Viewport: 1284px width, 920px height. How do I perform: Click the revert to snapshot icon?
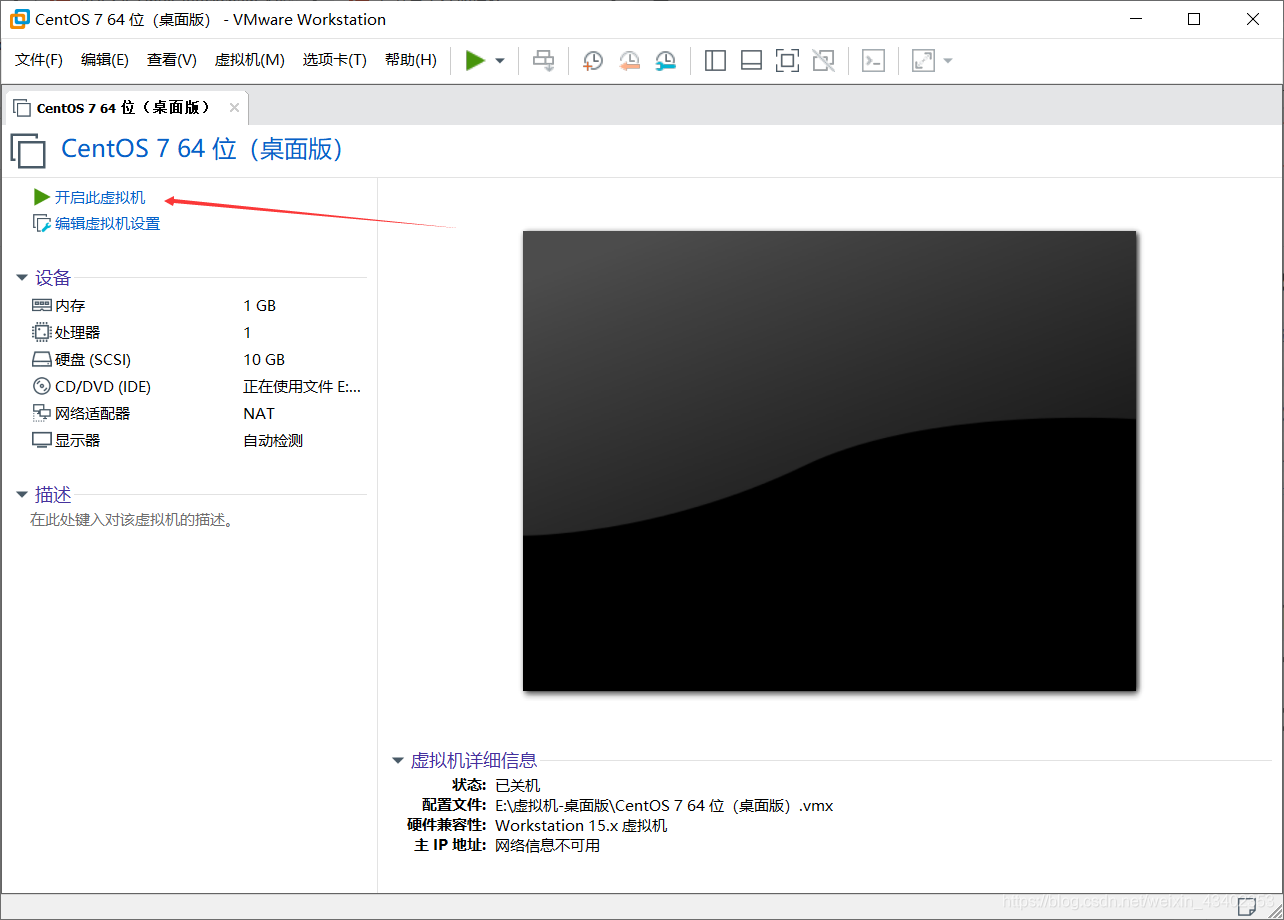point(629,61)
